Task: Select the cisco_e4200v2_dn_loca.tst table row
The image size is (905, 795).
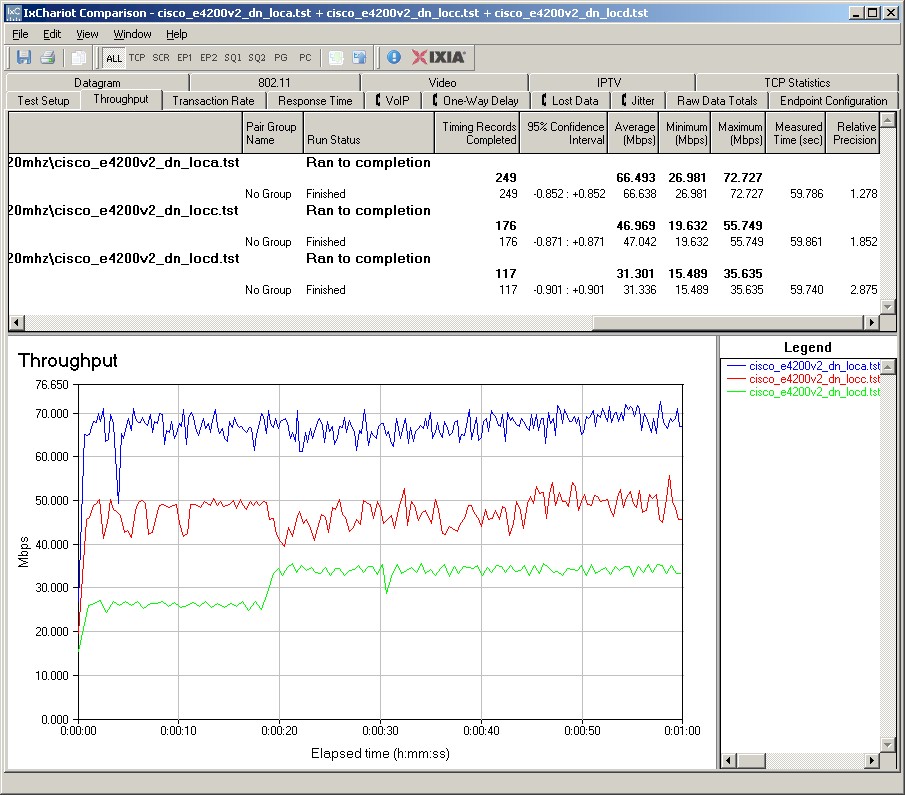Action: [443, 162]
